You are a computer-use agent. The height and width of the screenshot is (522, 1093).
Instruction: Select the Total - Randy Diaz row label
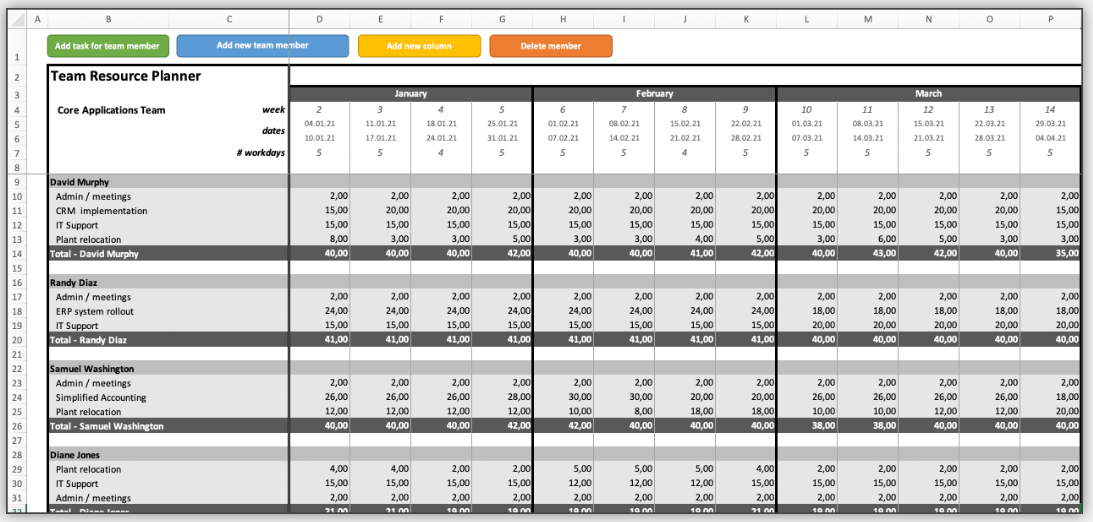tap(88, 339)
